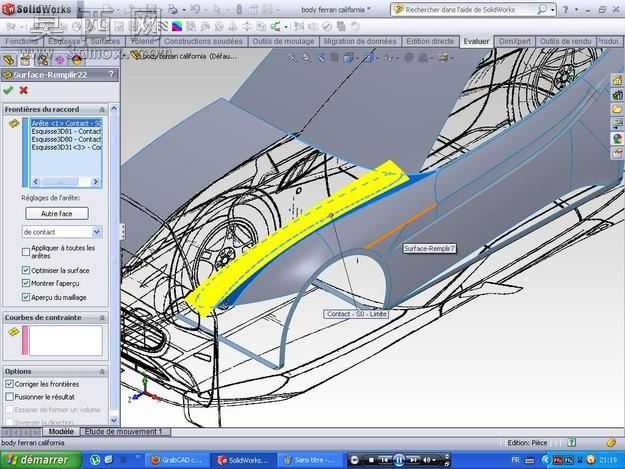Image resolution: width=625 pixels, height=469 pixels.
Task: Click horizontal scrollbar of boundaries list
Action: coord(66,182)
